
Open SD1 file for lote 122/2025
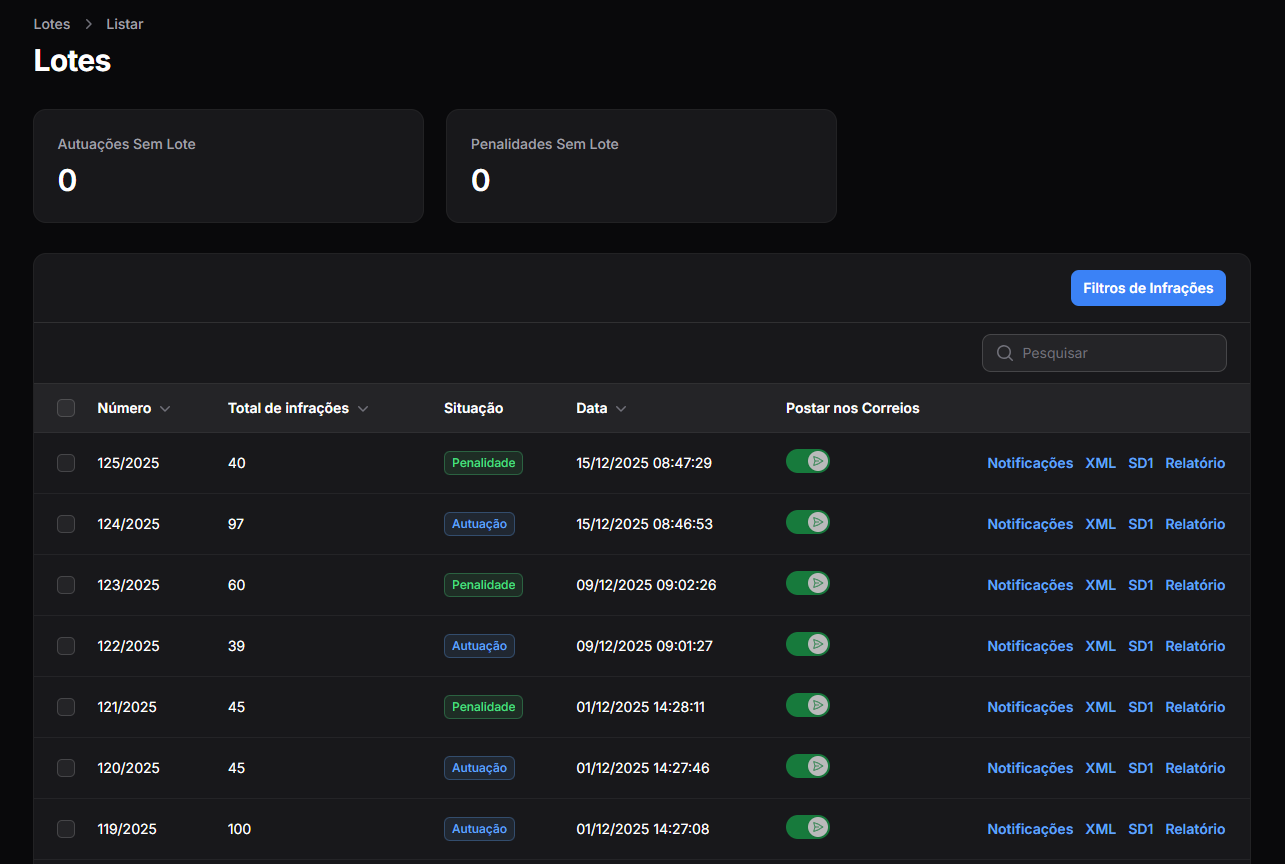tap(1140, 646)
